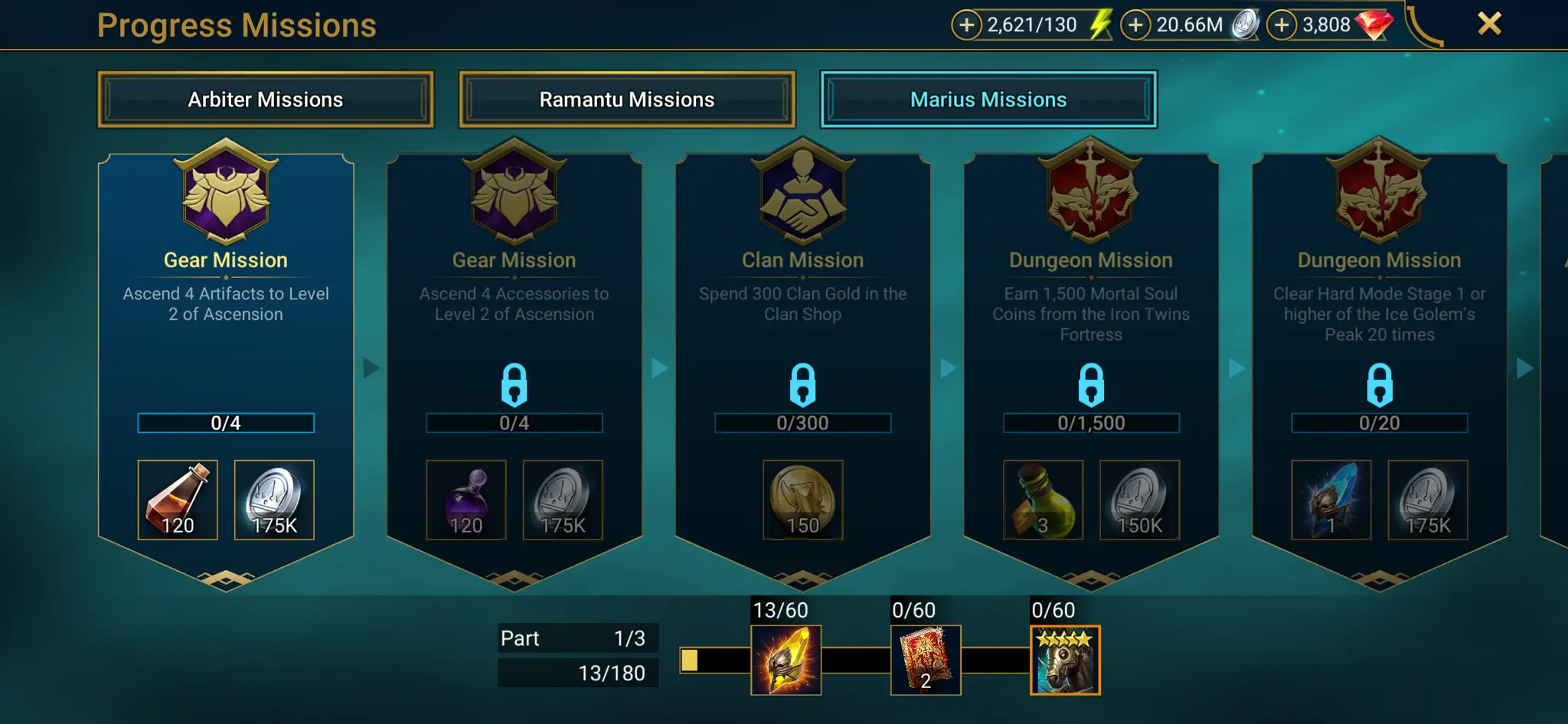1568x724 pixels.
Task: Tap the 13/60 helmet milestone reward
Action: point(786,660)
